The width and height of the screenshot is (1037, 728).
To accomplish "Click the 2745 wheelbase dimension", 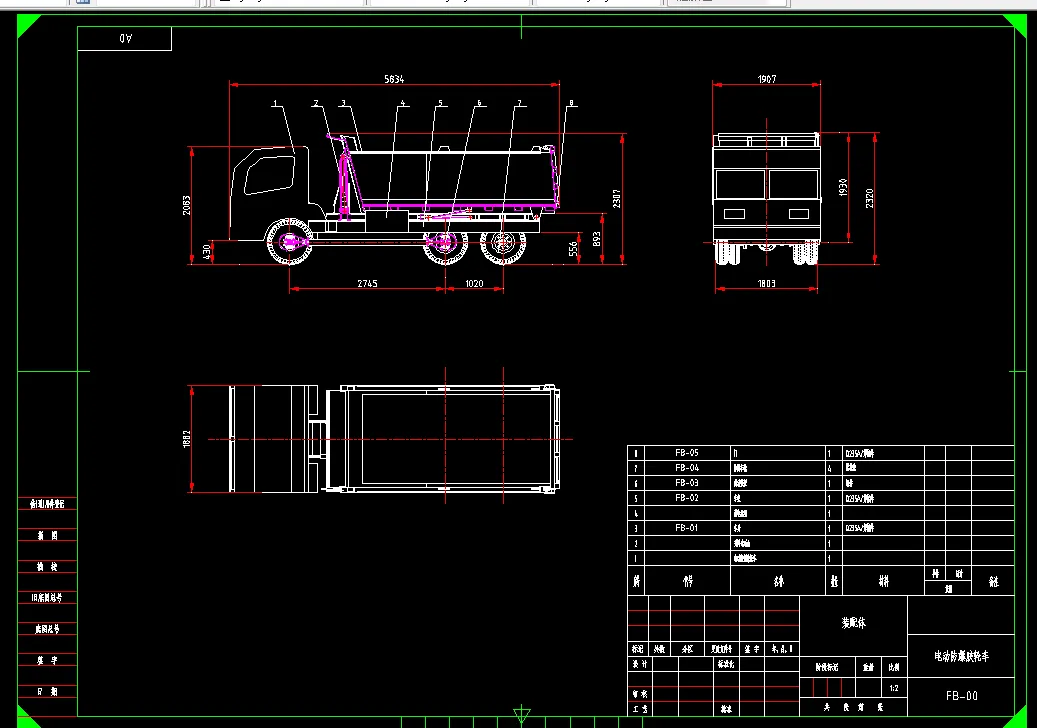I will click(367, 284).
